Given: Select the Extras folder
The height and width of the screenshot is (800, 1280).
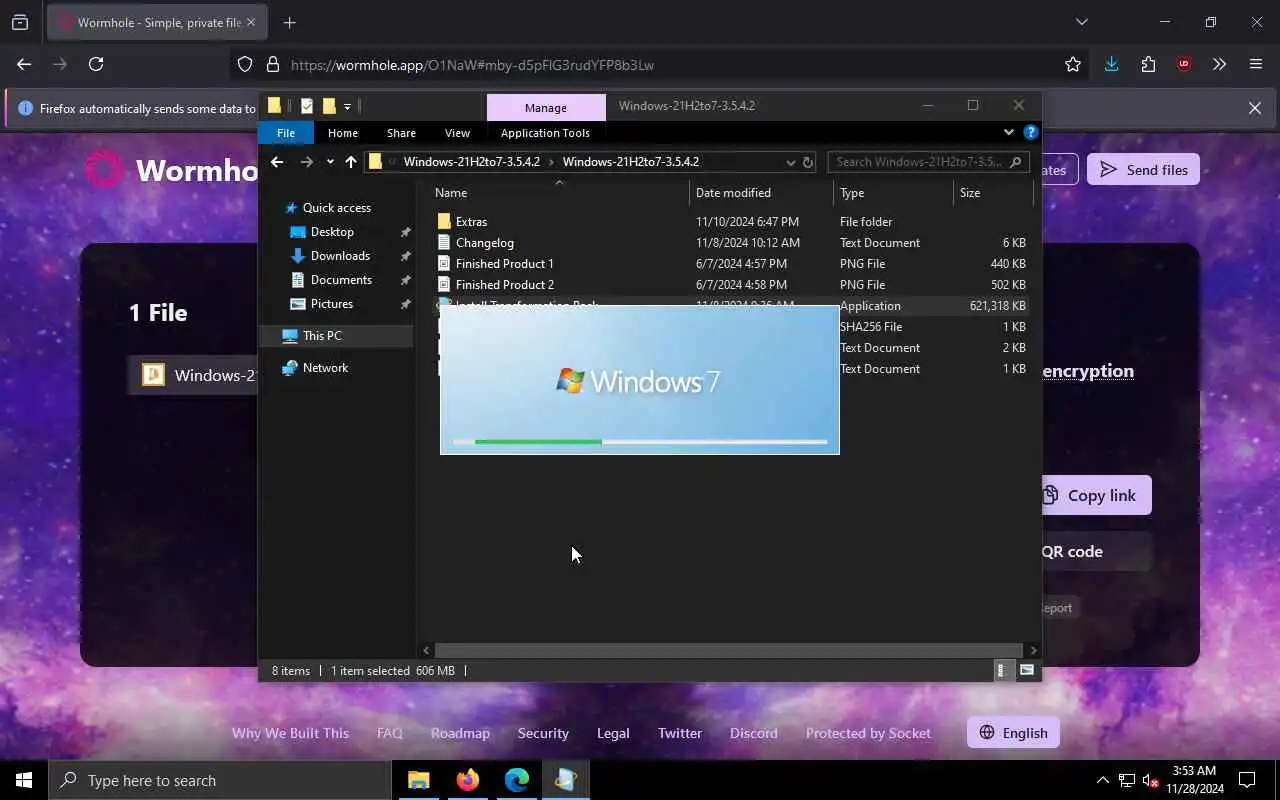Looking at the screenshot, I should pos(471,222).
